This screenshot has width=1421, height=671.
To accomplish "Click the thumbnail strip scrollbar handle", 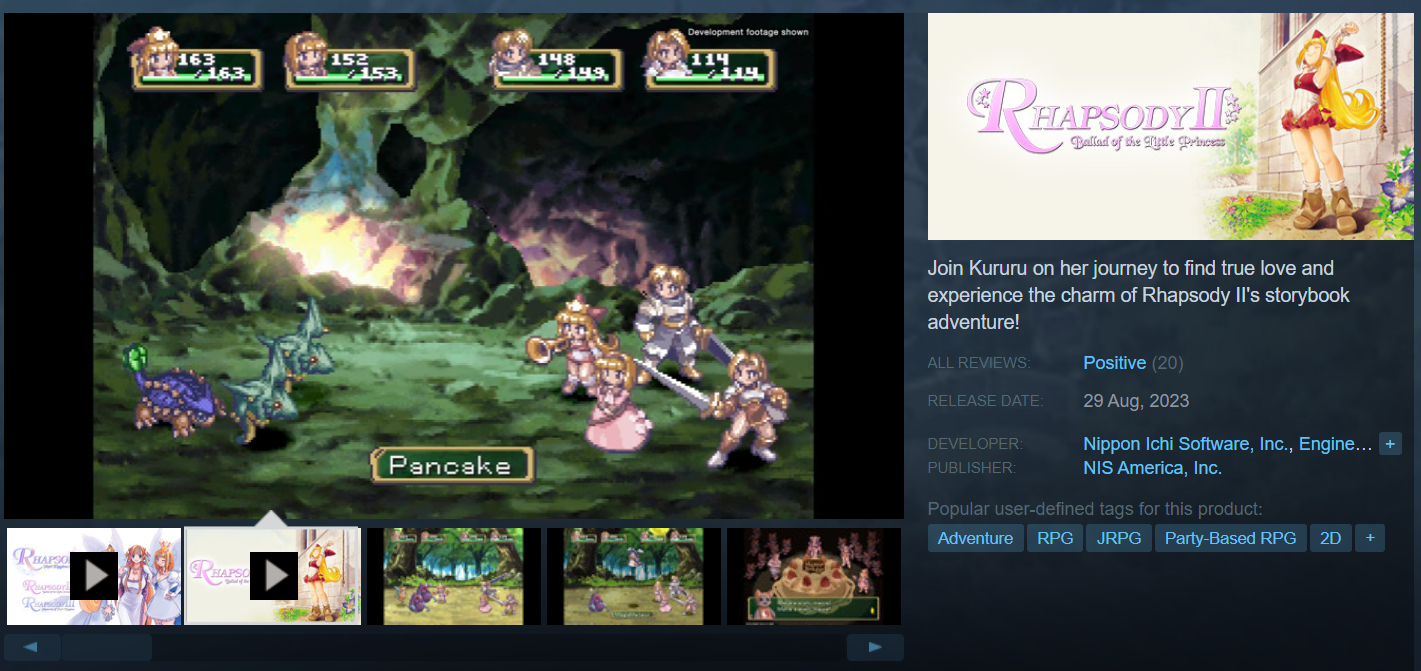I will [106, 647].
